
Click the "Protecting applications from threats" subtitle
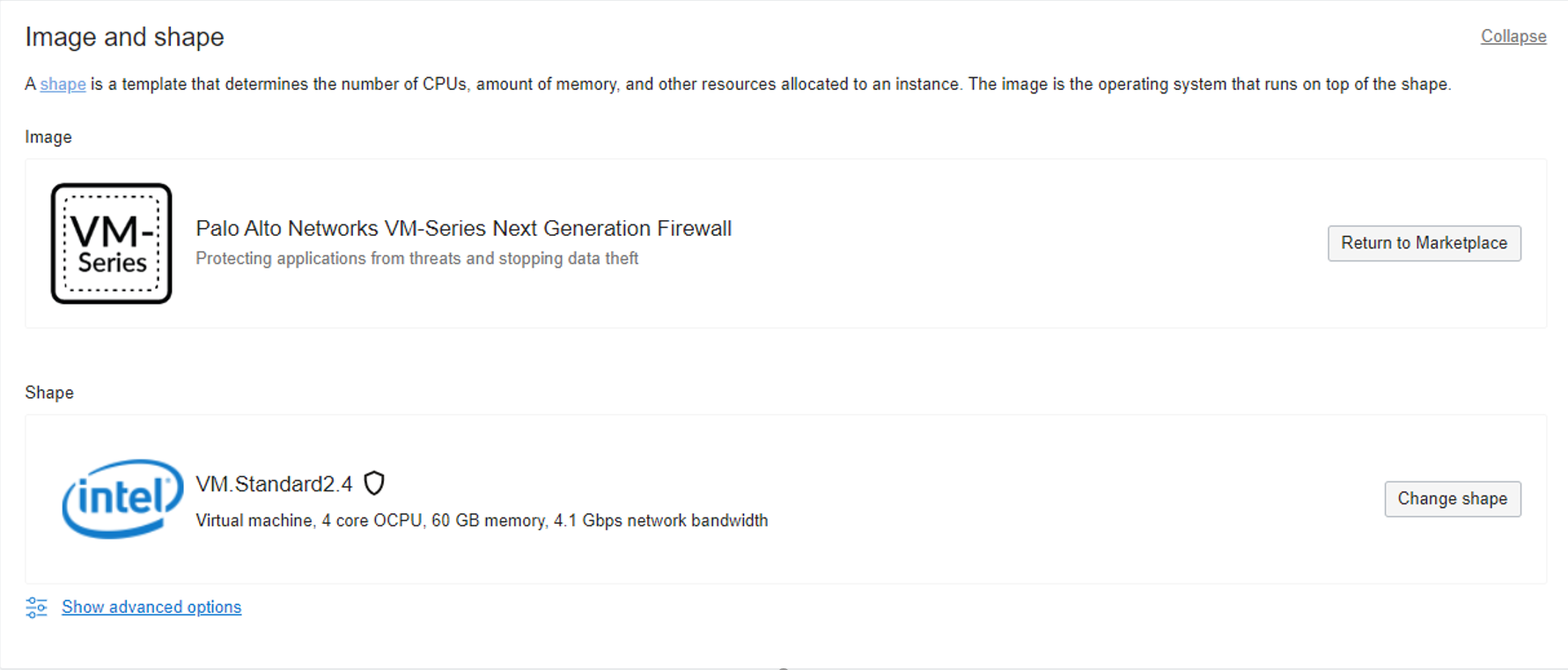[416, 259]
